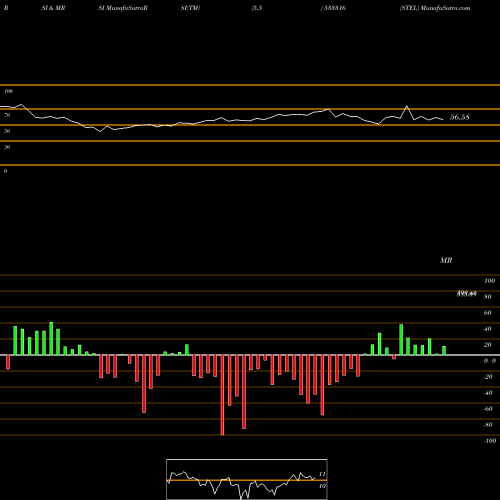
Task: Click the RSI axis label 70
Action: click(x=7, y=115)
